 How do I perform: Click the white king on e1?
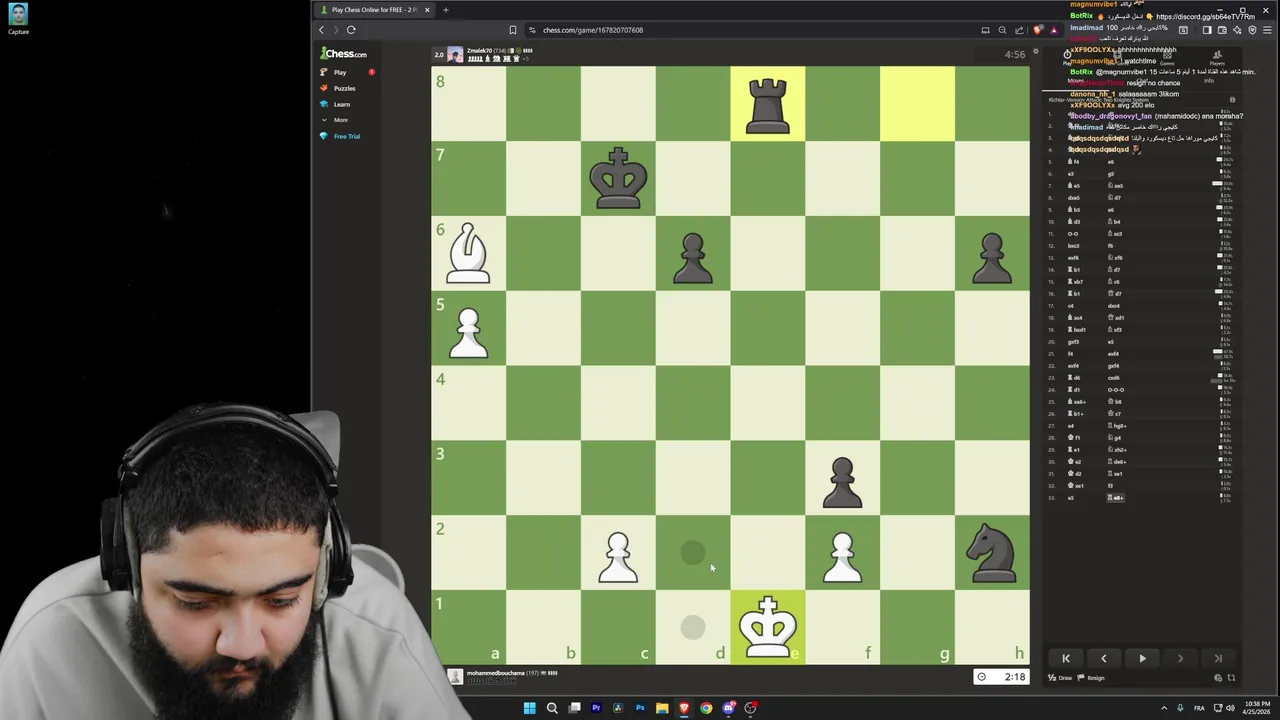pyautogui.click(x=768, y=627)
